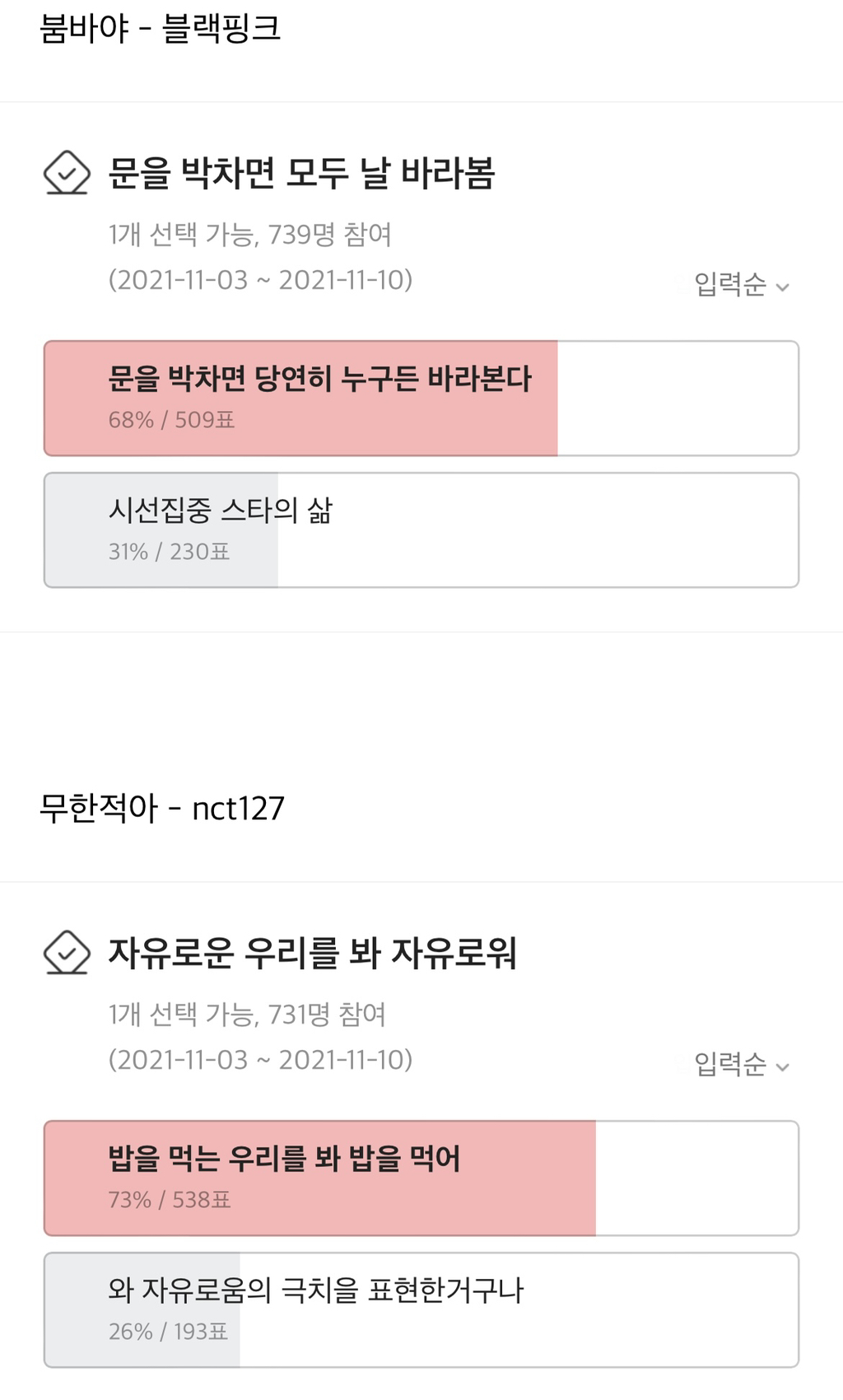This screenshot has height=1400, width=843.
Task: Click the 붐바야 - 블랙핑크 heading
Action: click(161, 29)
